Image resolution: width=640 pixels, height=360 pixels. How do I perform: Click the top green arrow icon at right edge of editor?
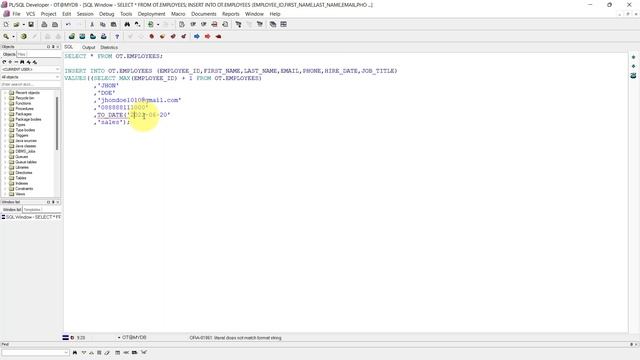pyautogui.click(x=633, y=57)
